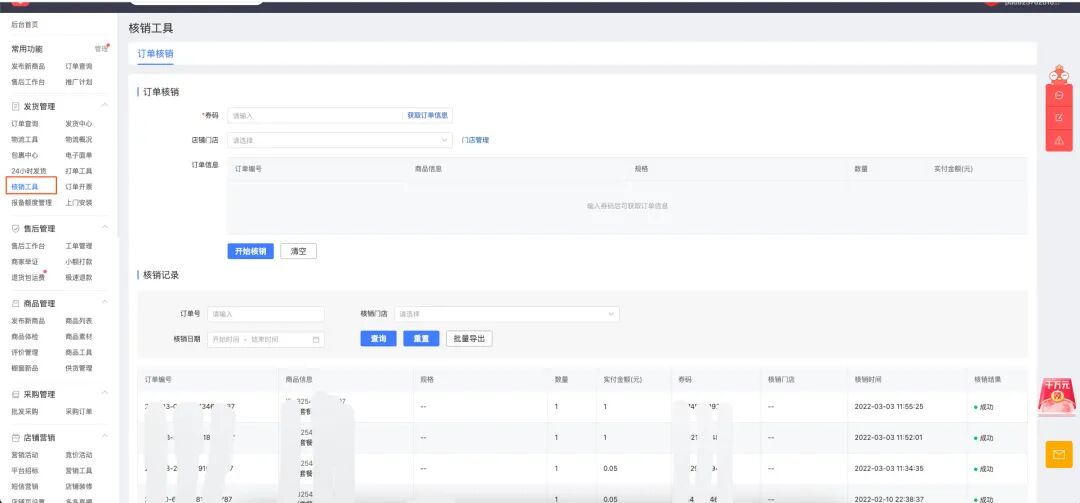Screen dimensions: 1080x503
Task: Click the 券码 input field
Action: [315, 116]
